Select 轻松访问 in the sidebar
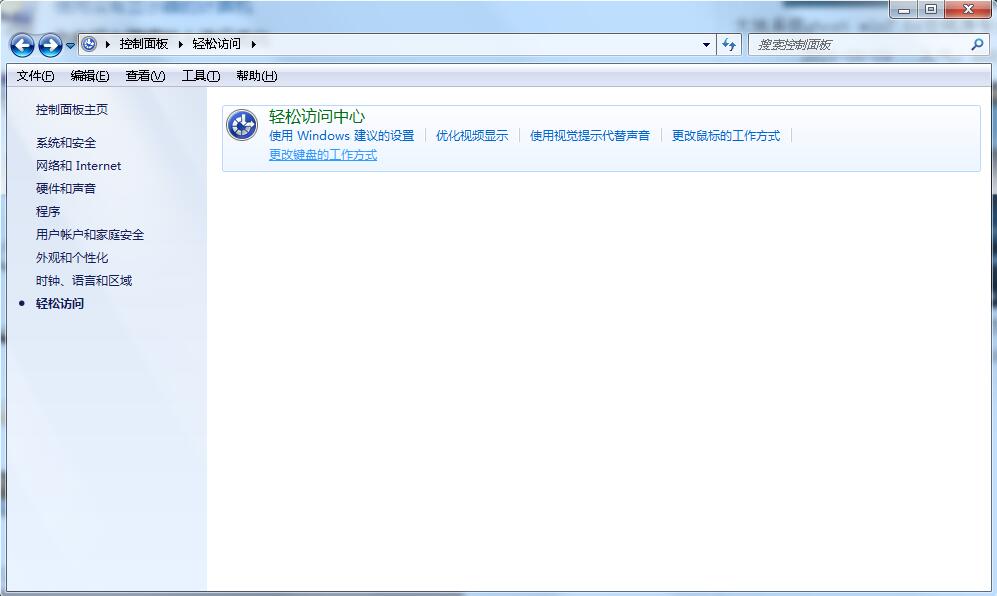This screenshot has height=596, width=997. point(60,303)
